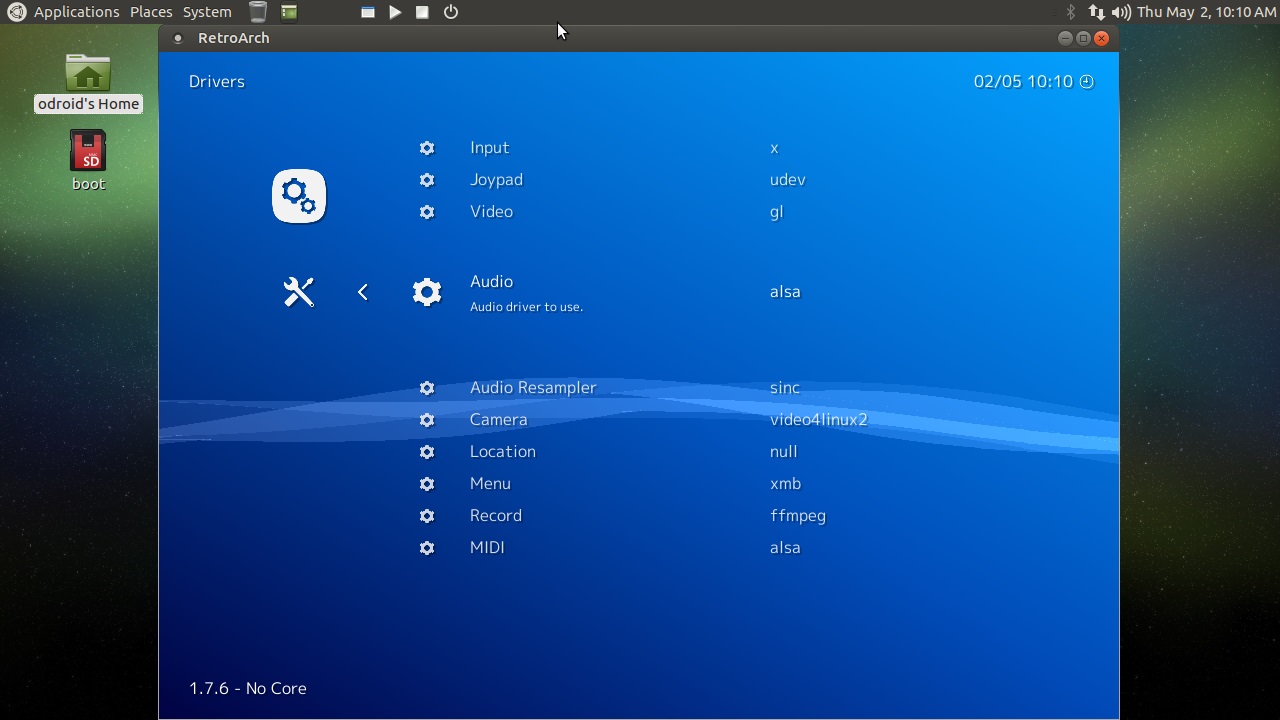
Task: Open the Applications menu
Action: [76, 12]
